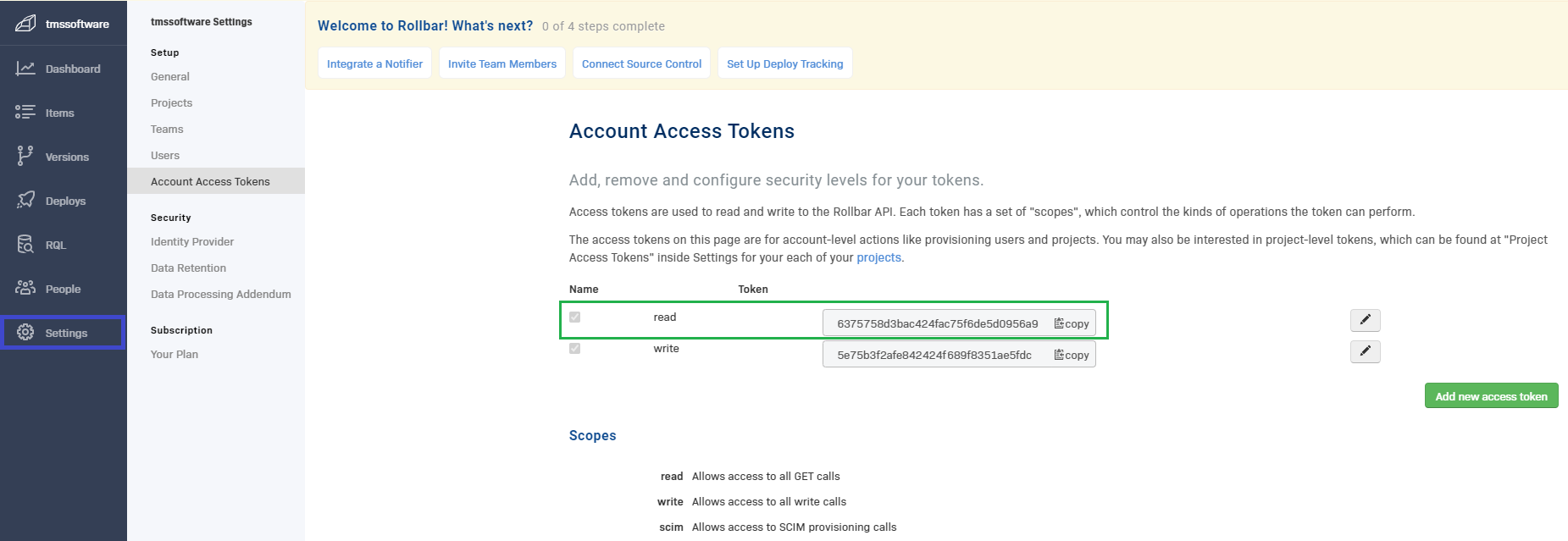
Task: Edit the read token with pencil icon
Action: click(x=1365, y=320)
